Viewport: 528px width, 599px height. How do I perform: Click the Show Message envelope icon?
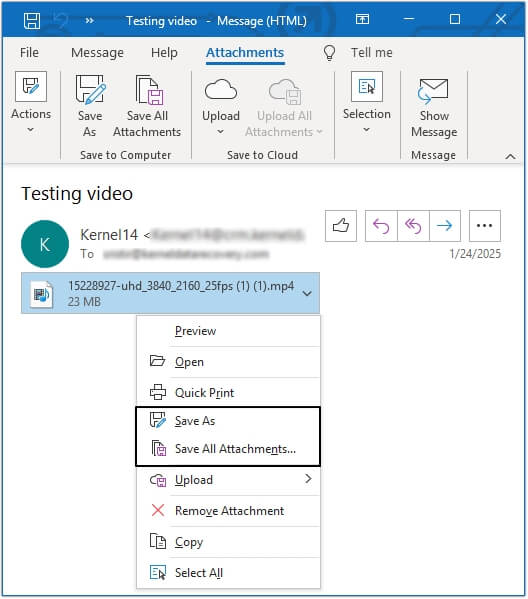(x=433, y=92)
